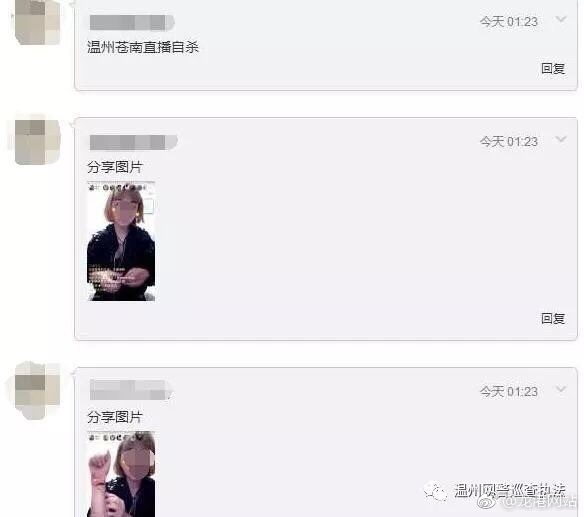Open the blurred username of the bottom commenter
The image size is (584, 517).
tap(131, 390)
